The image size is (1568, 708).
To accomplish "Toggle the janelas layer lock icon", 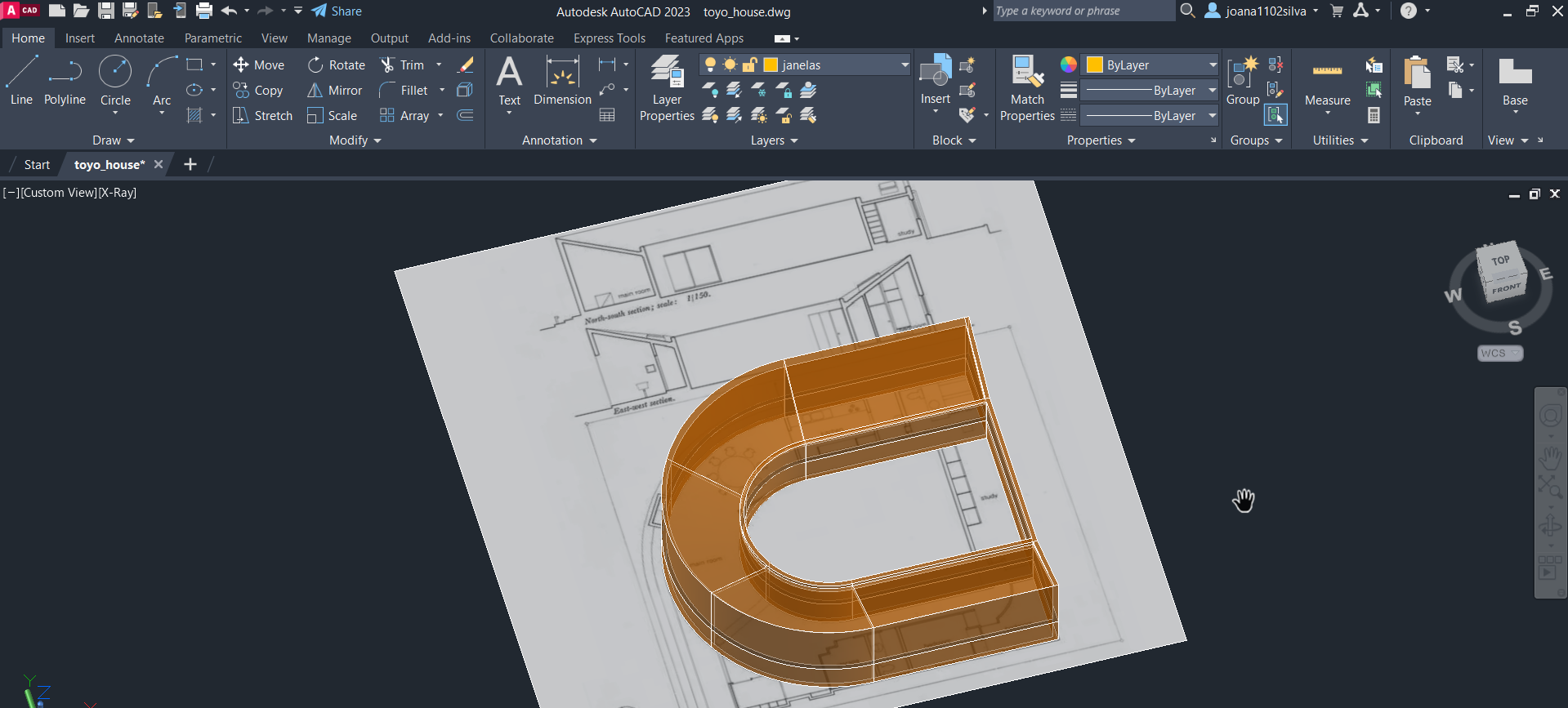I will 749,65.
